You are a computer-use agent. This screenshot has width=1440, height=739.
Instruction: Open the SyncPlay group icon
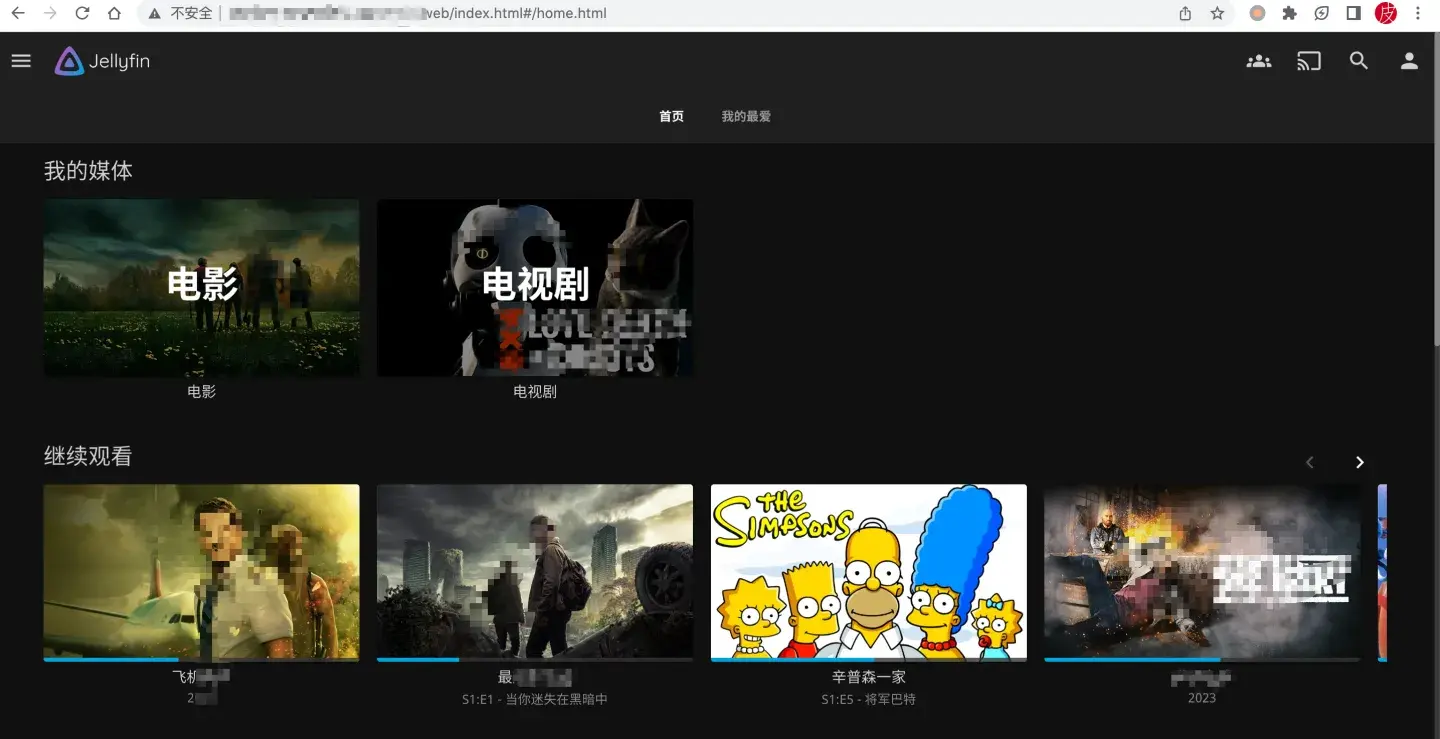click(1259, 61)
